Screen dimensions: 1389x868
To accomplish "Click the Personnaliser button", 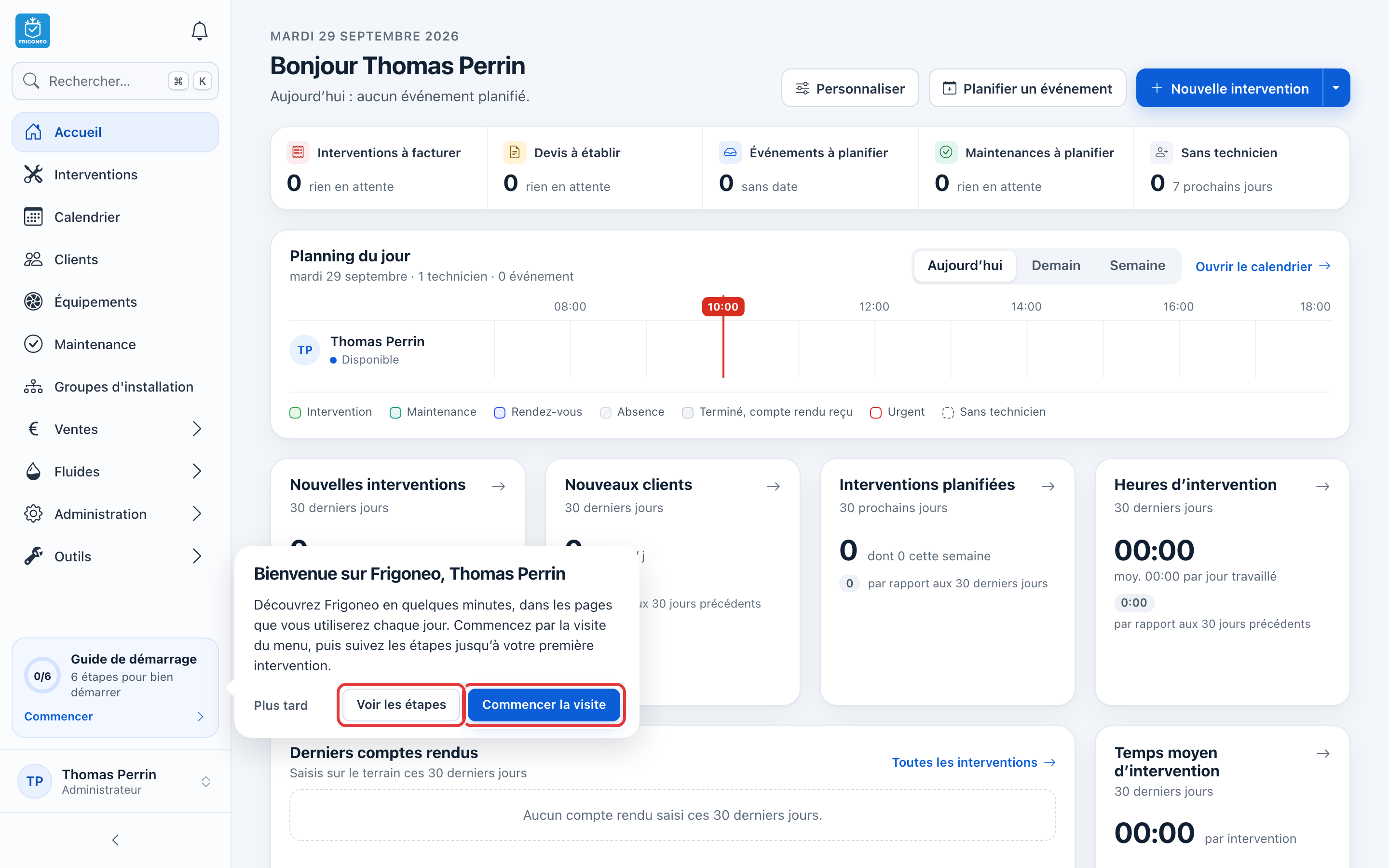I will 850,88.
